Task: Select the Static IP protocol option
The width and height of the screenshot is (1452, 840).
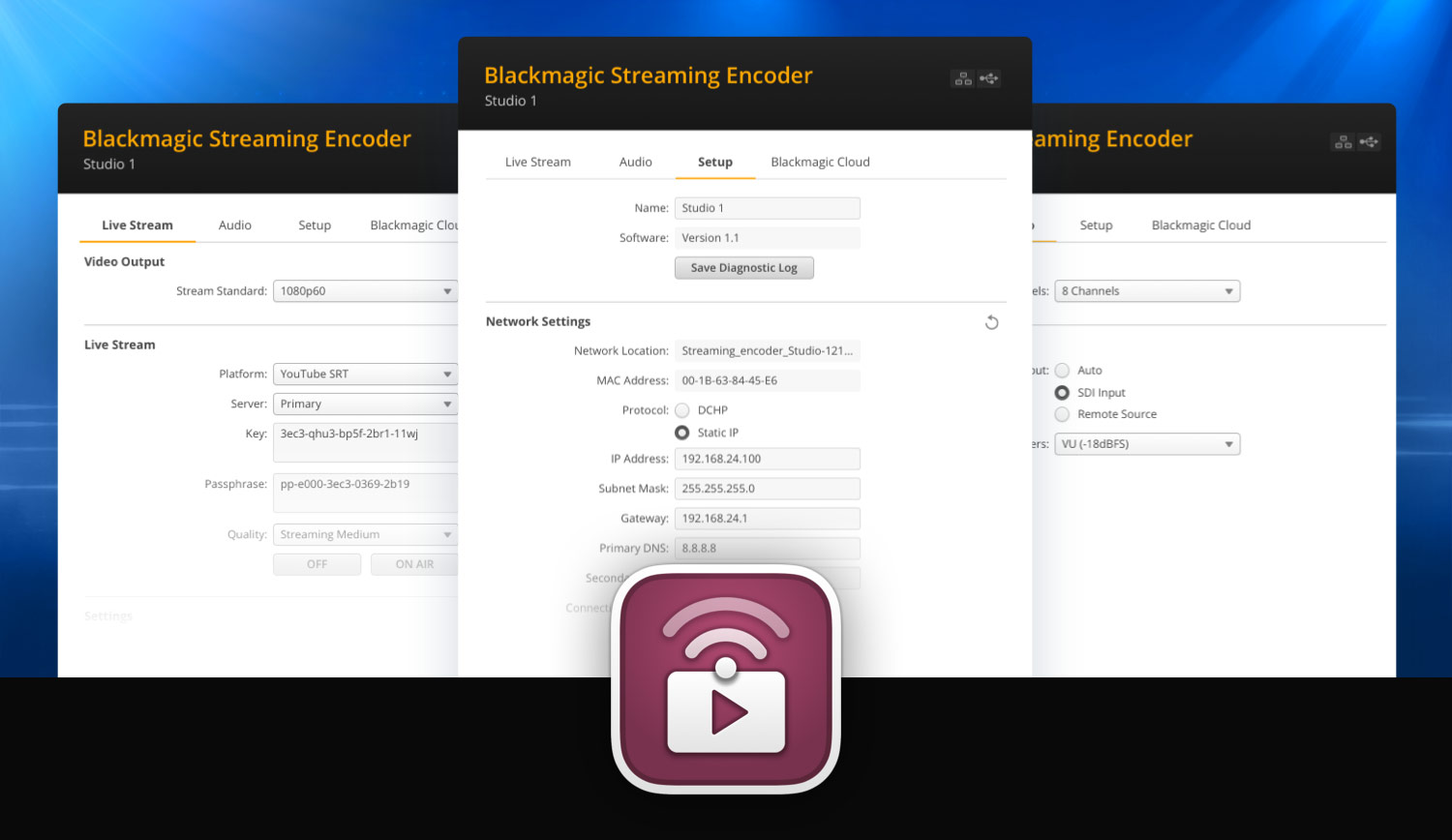Action: click(682, 433)
